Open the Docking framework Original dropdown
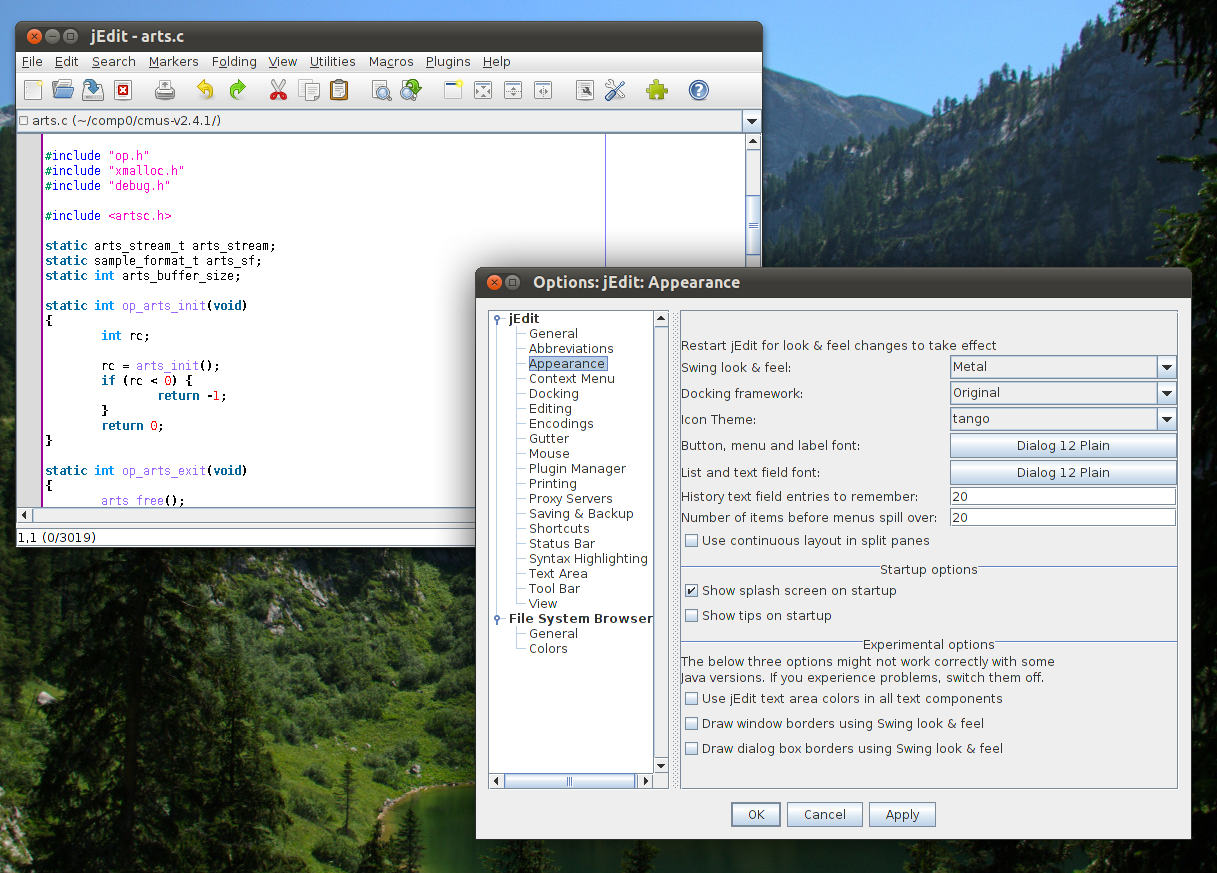Viewport: 1217px width, 873px height. pyautogui.click(x=1167, y=393)
